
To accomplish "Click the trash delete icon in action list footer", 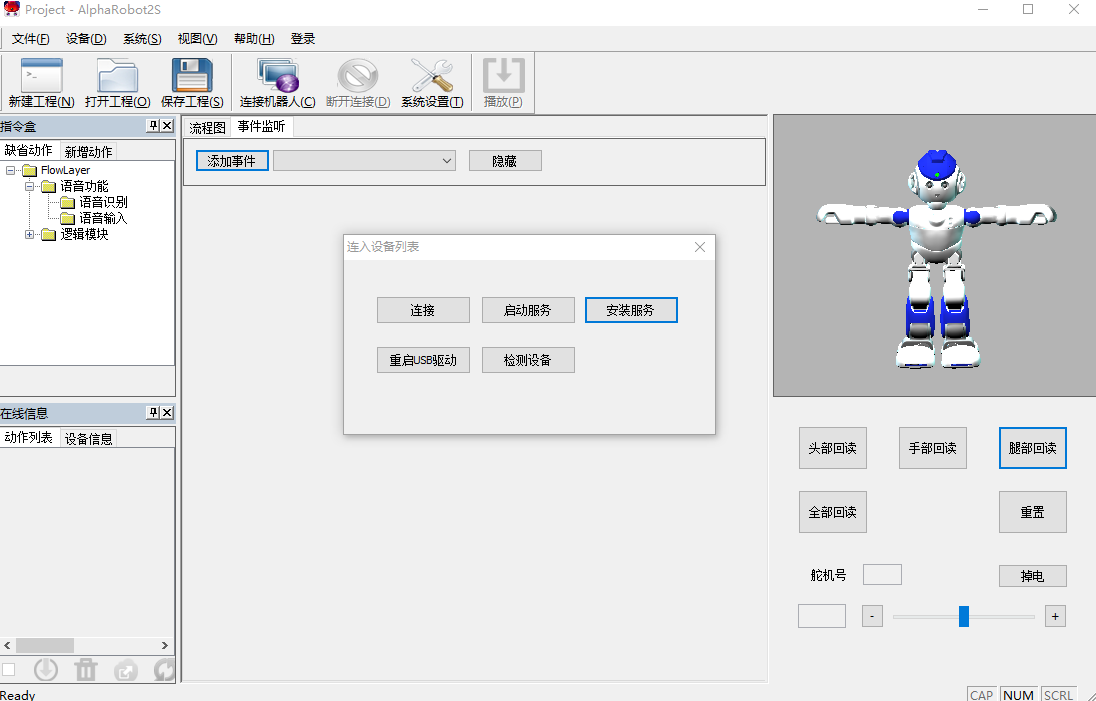I will click(x=86, y=670).
